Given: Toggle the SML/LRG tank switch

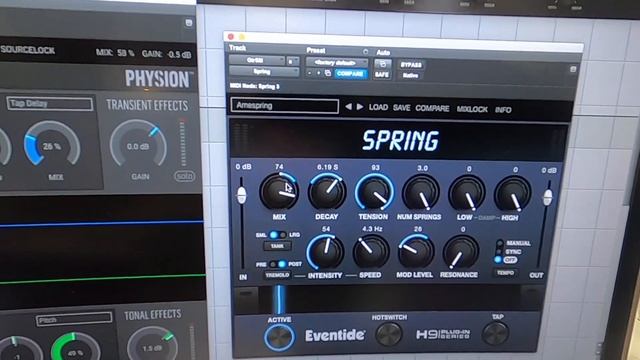Looking at the screenshot, I should pyautogui.click(x=278, y=235).
